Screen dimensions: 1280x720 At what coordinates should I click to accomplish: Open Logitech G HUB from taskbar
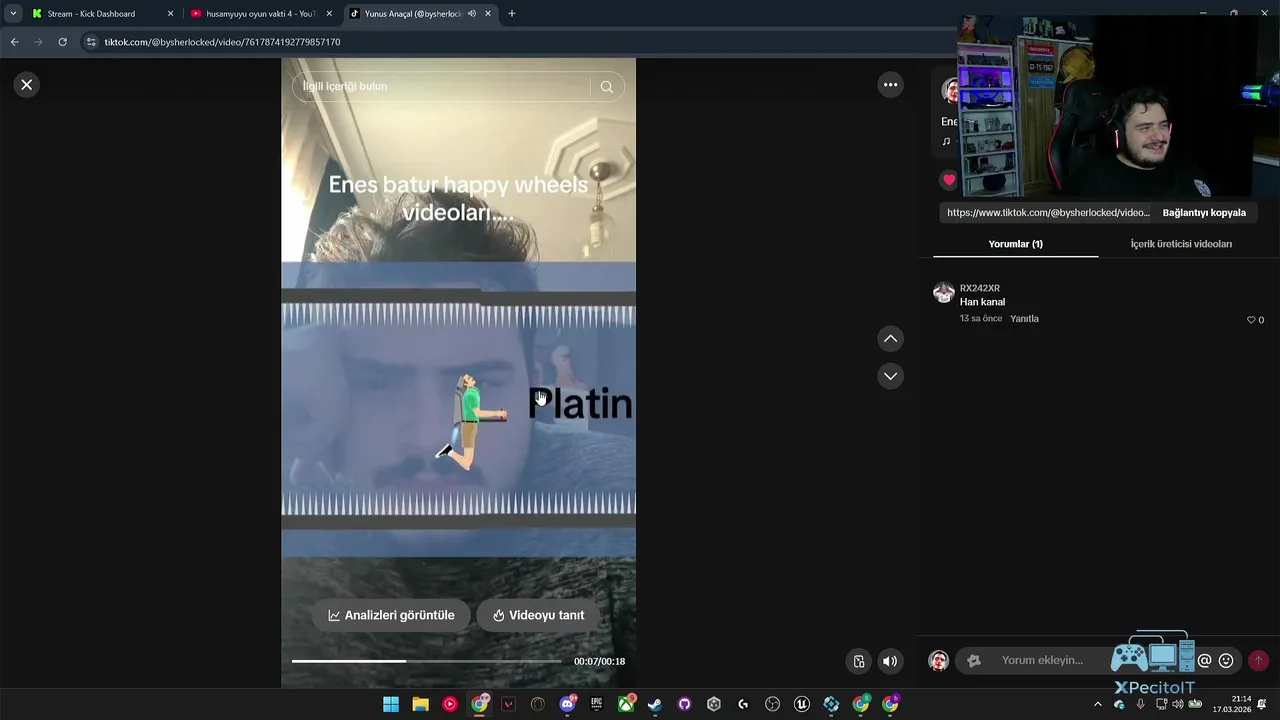tap(743, 704)
